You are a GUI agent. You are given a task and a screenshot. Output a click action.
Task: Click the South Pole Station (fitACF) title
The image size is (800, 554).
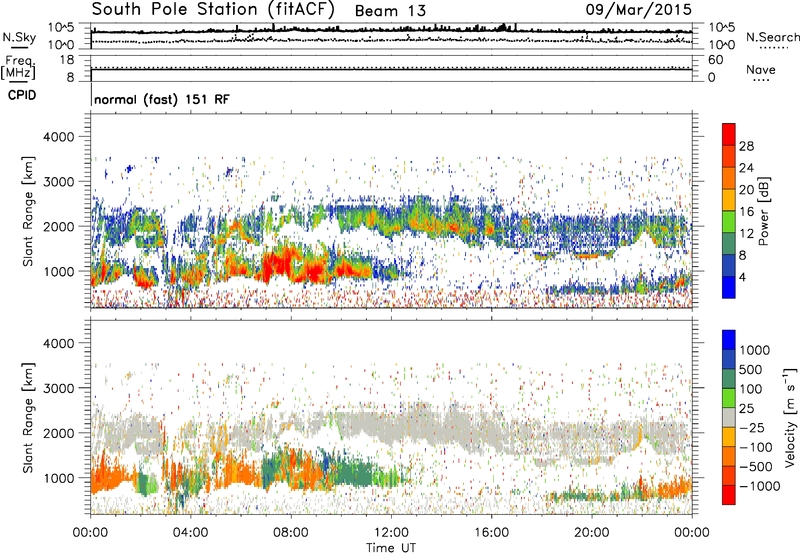tap(213, 10)
